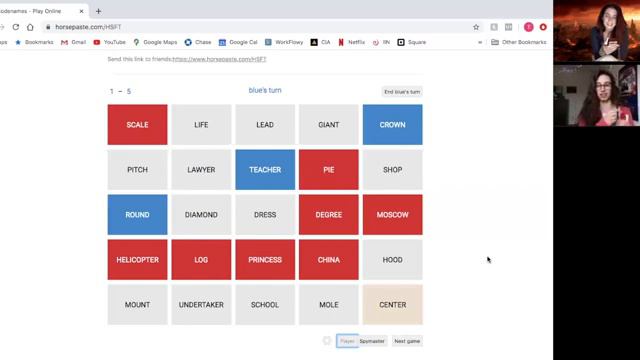Click the red CHINA card

(329, 260)
